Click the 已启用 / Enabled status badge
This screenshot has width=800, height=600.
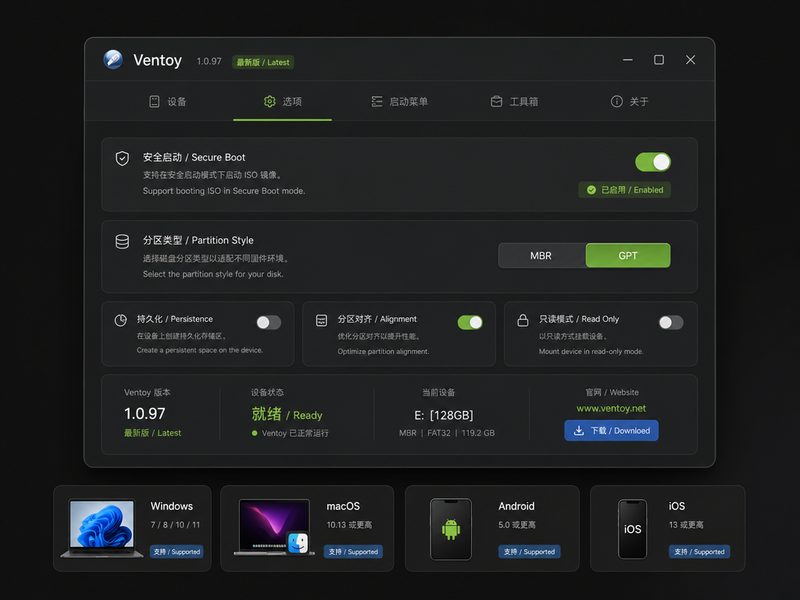tap(624, 190)
